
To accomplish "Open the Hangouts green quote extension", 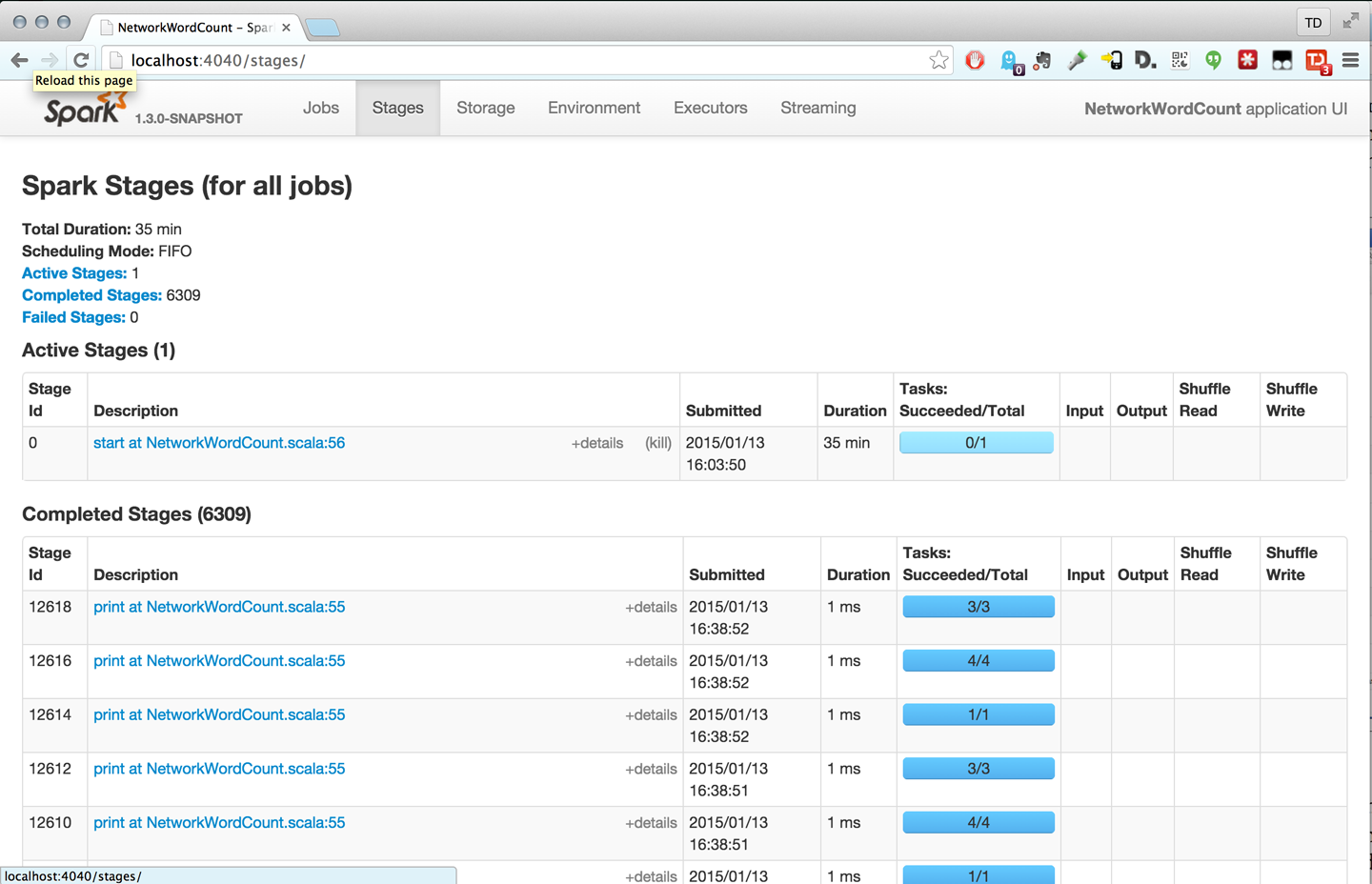I will [x=1213, y=60].
